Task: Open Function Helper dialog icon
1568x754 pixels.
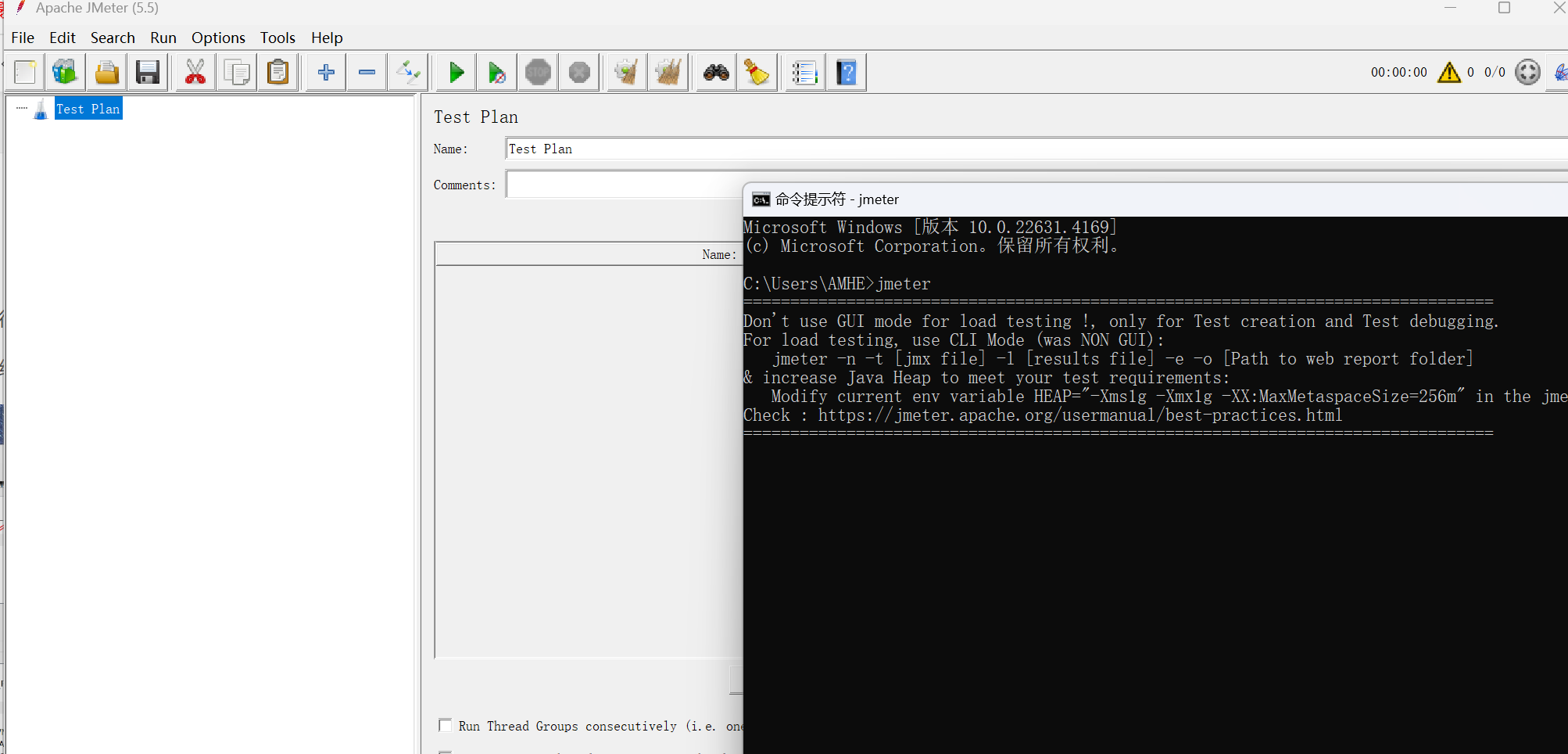Action: [x=804, y=73]
